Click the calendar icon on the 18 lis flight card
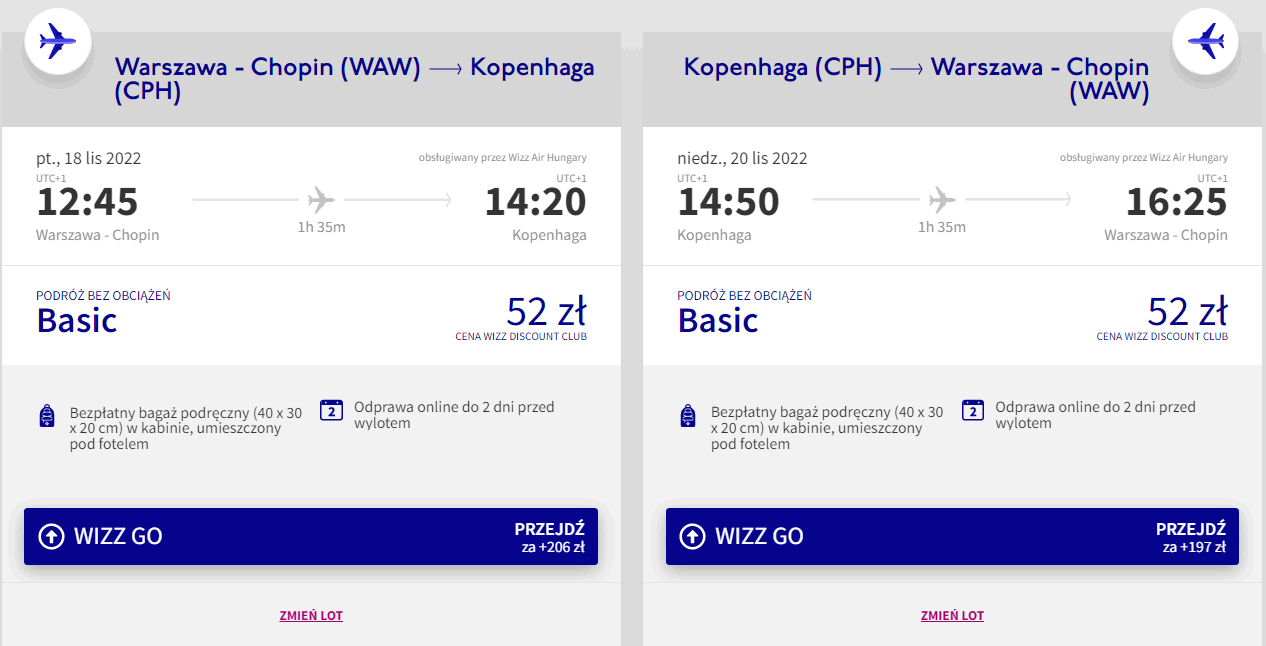 pyautogui.click(x=331, y=410)
